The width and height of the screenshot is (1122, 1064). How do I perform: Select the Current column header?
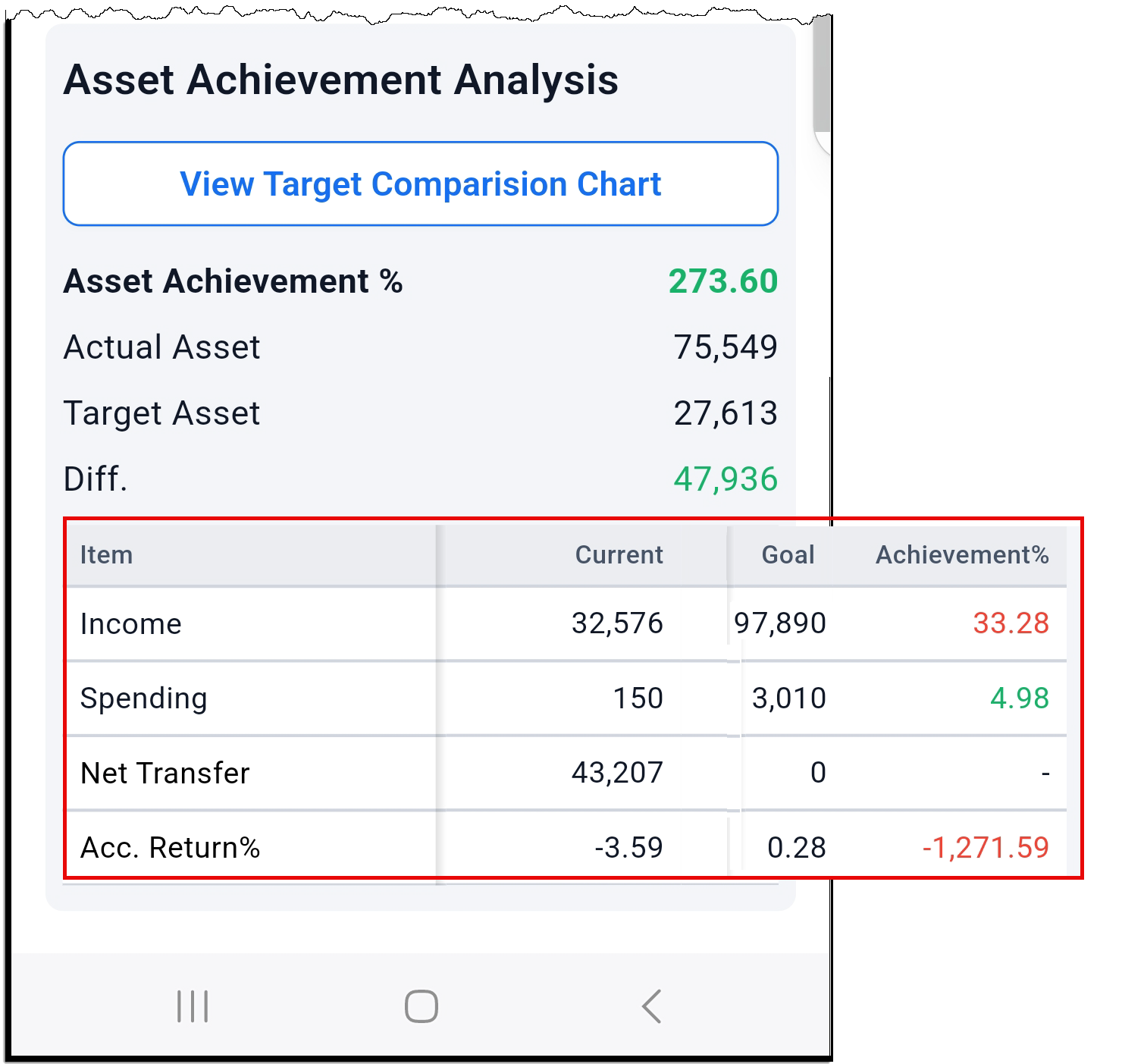[x=619, y=554]
